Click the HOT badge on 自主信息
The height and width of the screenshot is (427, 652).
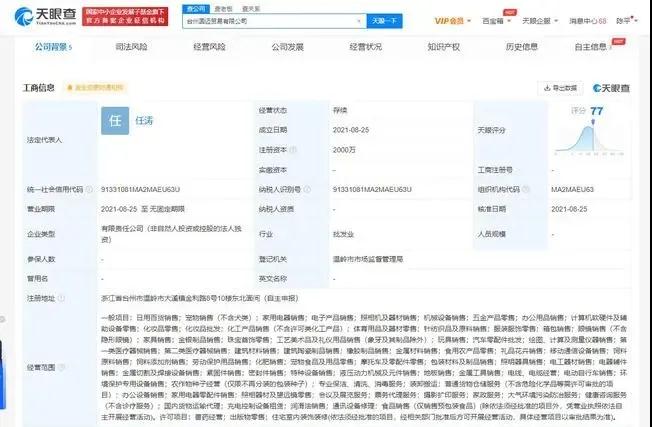click(x=618, y=42)
